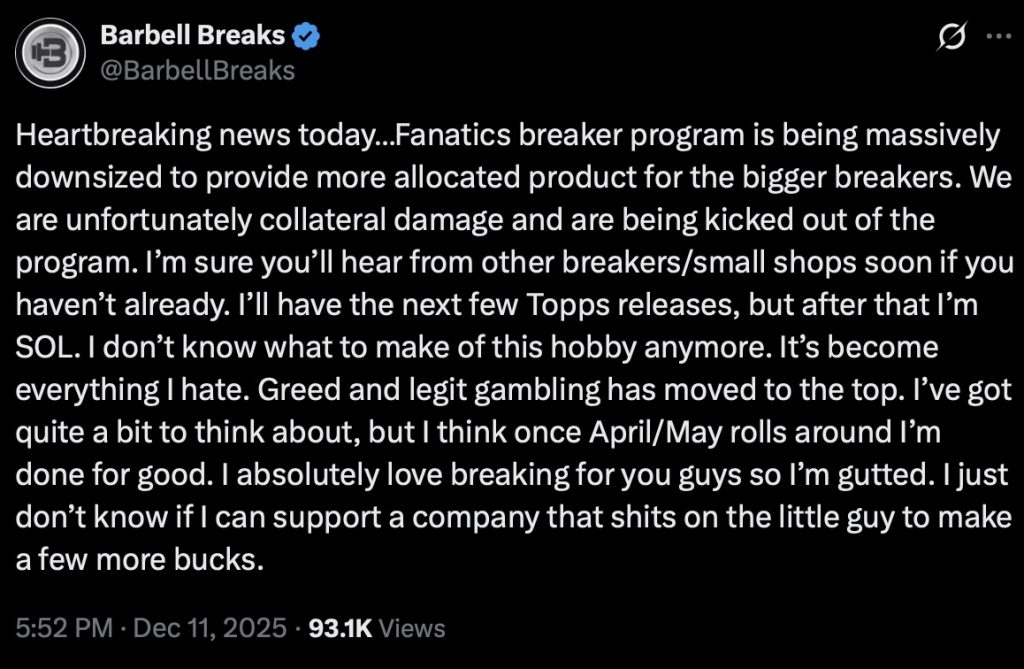
Task: Open the @BarbellBreaks handle link
Action: [198, 70]
